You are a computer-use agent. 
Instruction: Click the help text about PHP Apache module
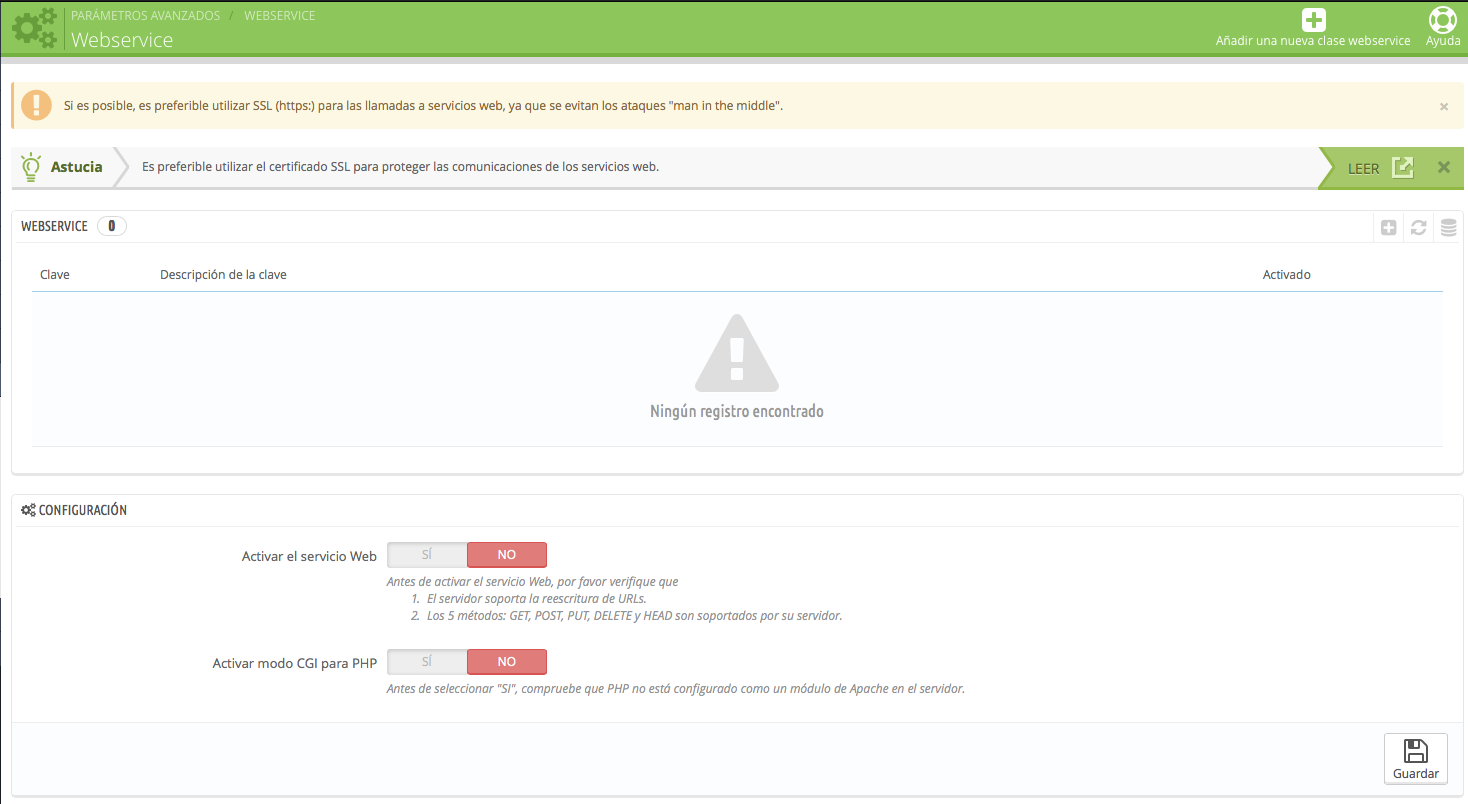point(676,688)
